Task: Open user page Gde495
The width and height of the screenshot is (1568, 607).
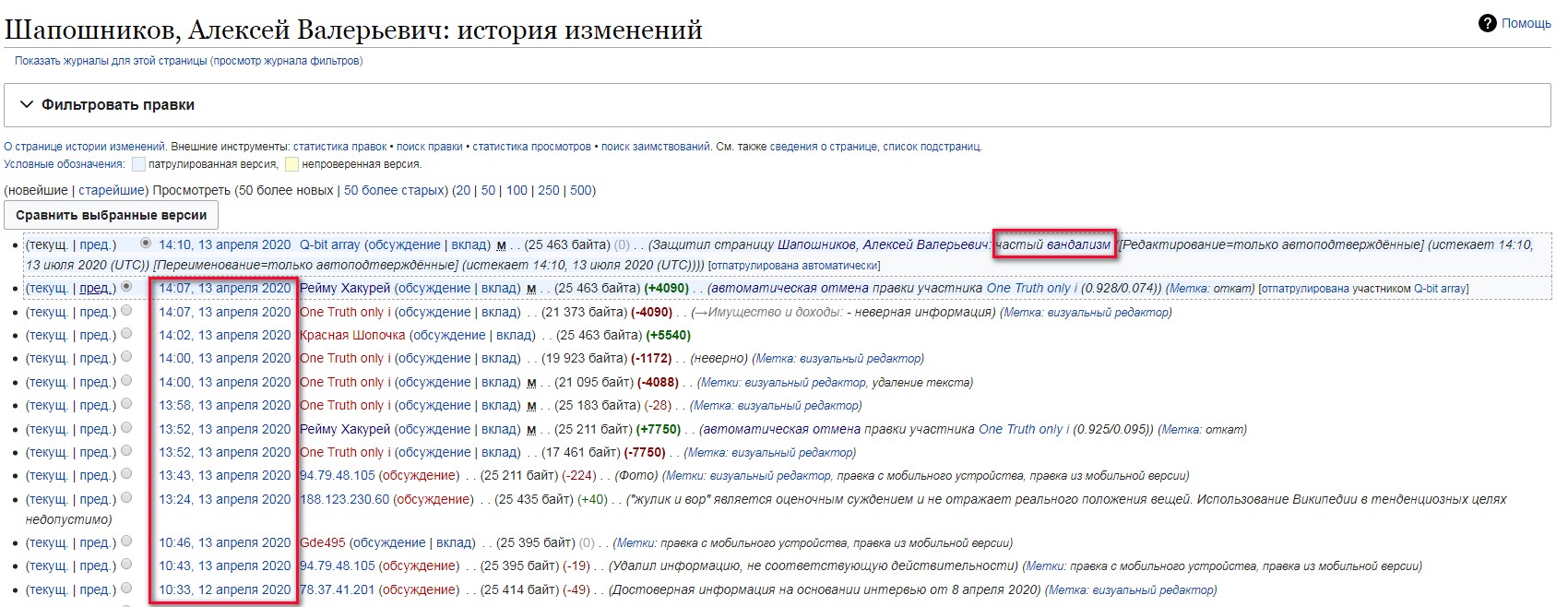Action: click(323, 542)
